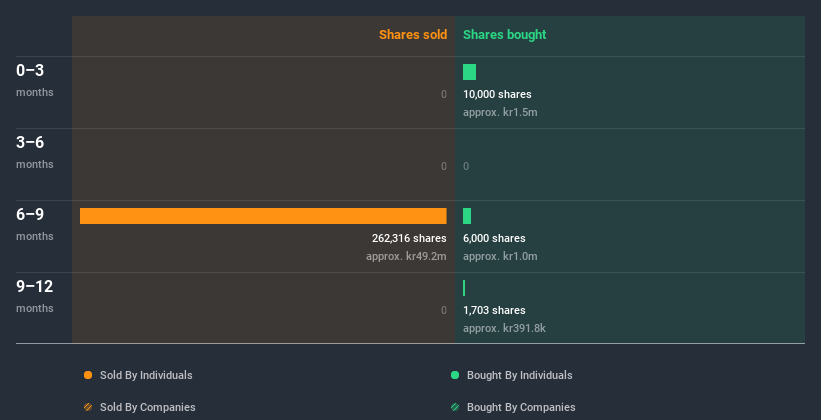The width and height of the screenshot is (821, 420).
Task: Click the approx. kr1.0m value
Action: pos(500,256)
